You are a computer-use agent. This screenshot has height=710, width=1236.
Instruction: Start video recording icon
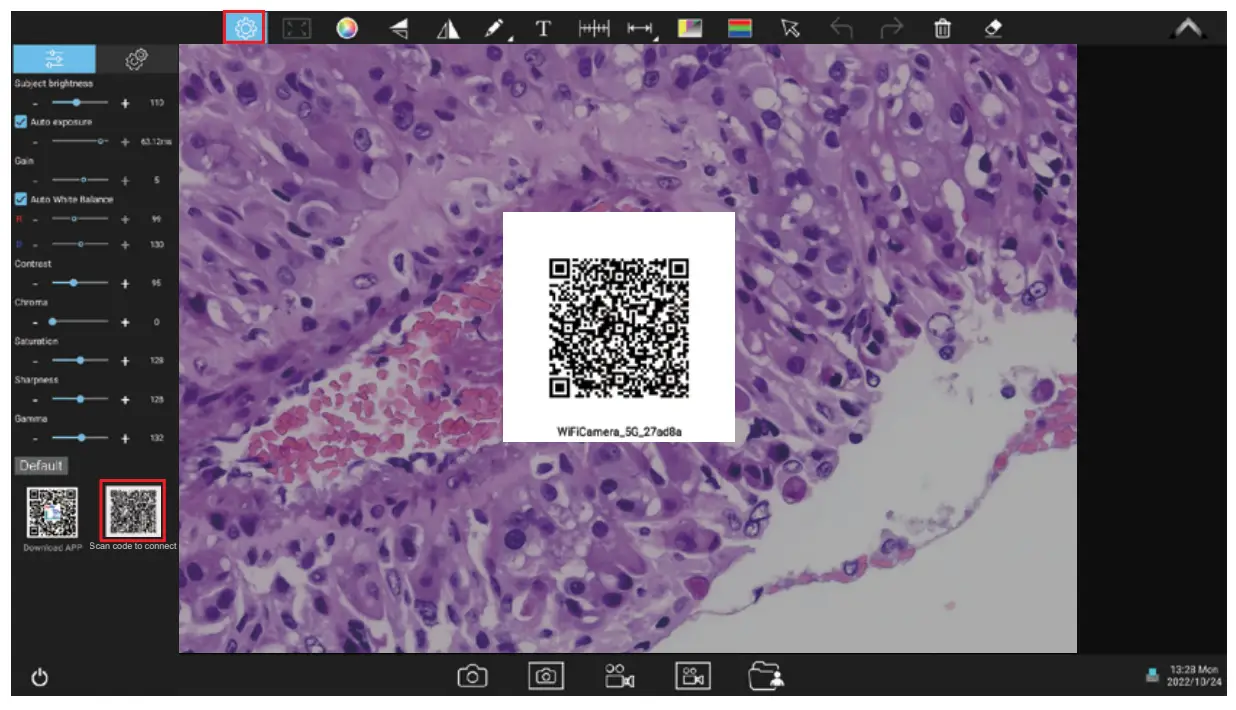pos(620,677)
